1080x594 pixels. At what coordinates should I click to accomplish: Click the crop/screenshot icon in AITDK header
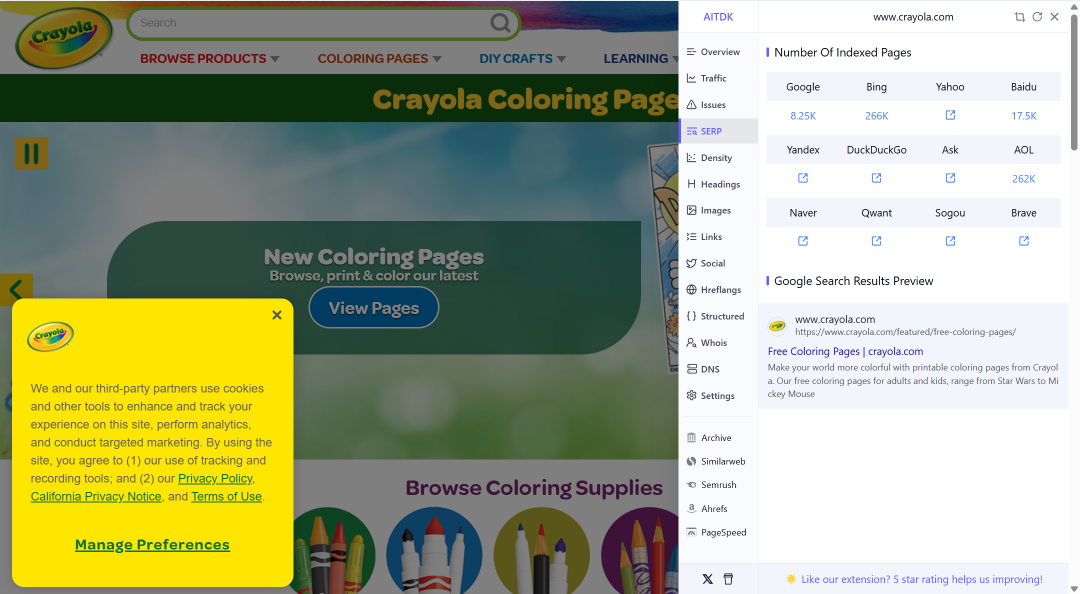(x=1020, y=17)
